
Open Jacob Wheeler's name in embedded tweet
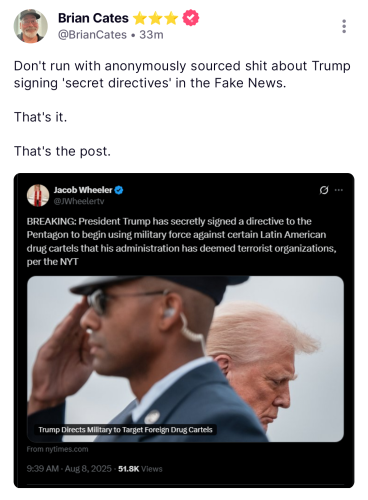[83, 190]
